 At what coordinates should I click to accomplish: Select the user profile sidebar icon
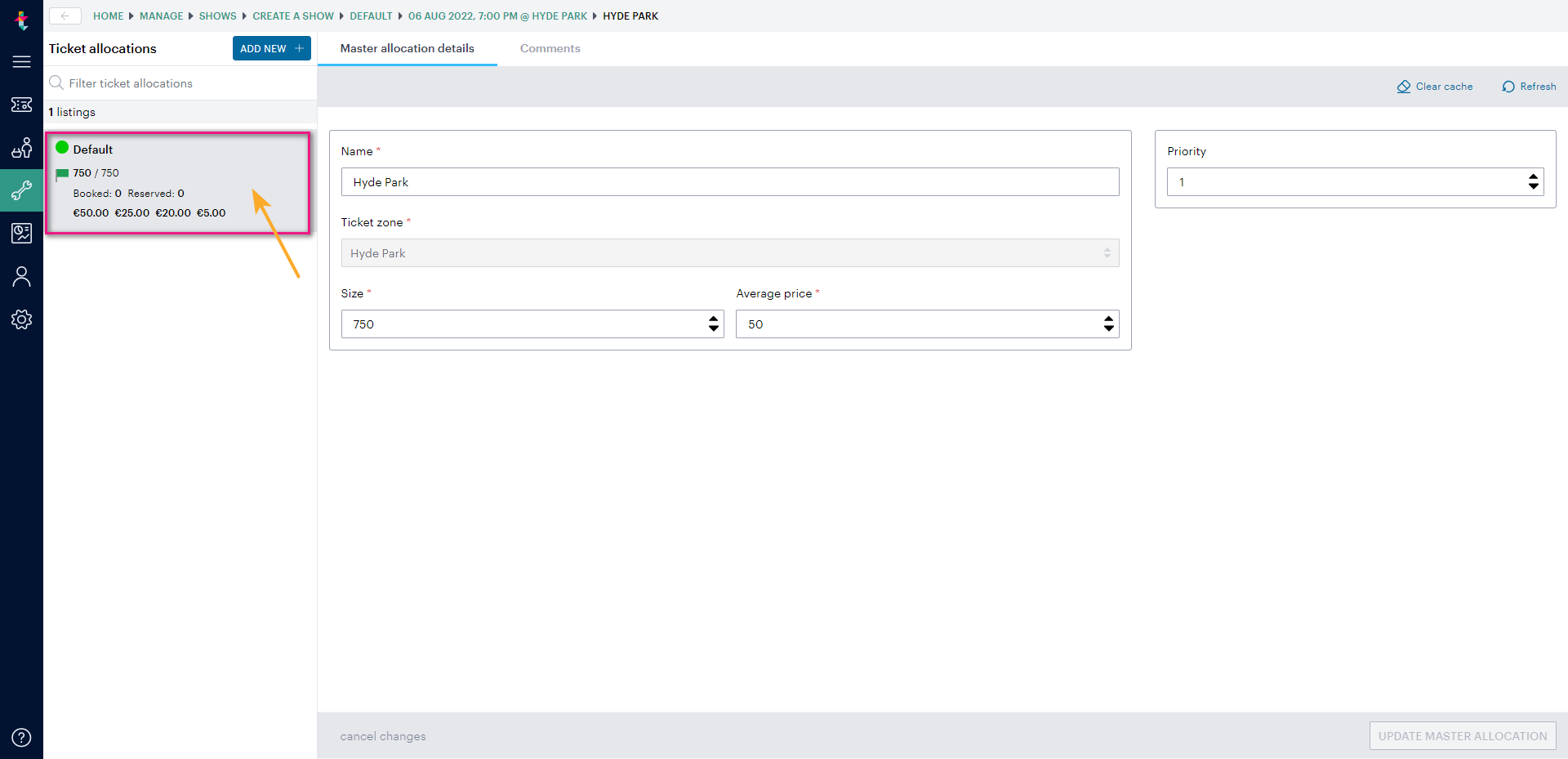pos(21,276)
